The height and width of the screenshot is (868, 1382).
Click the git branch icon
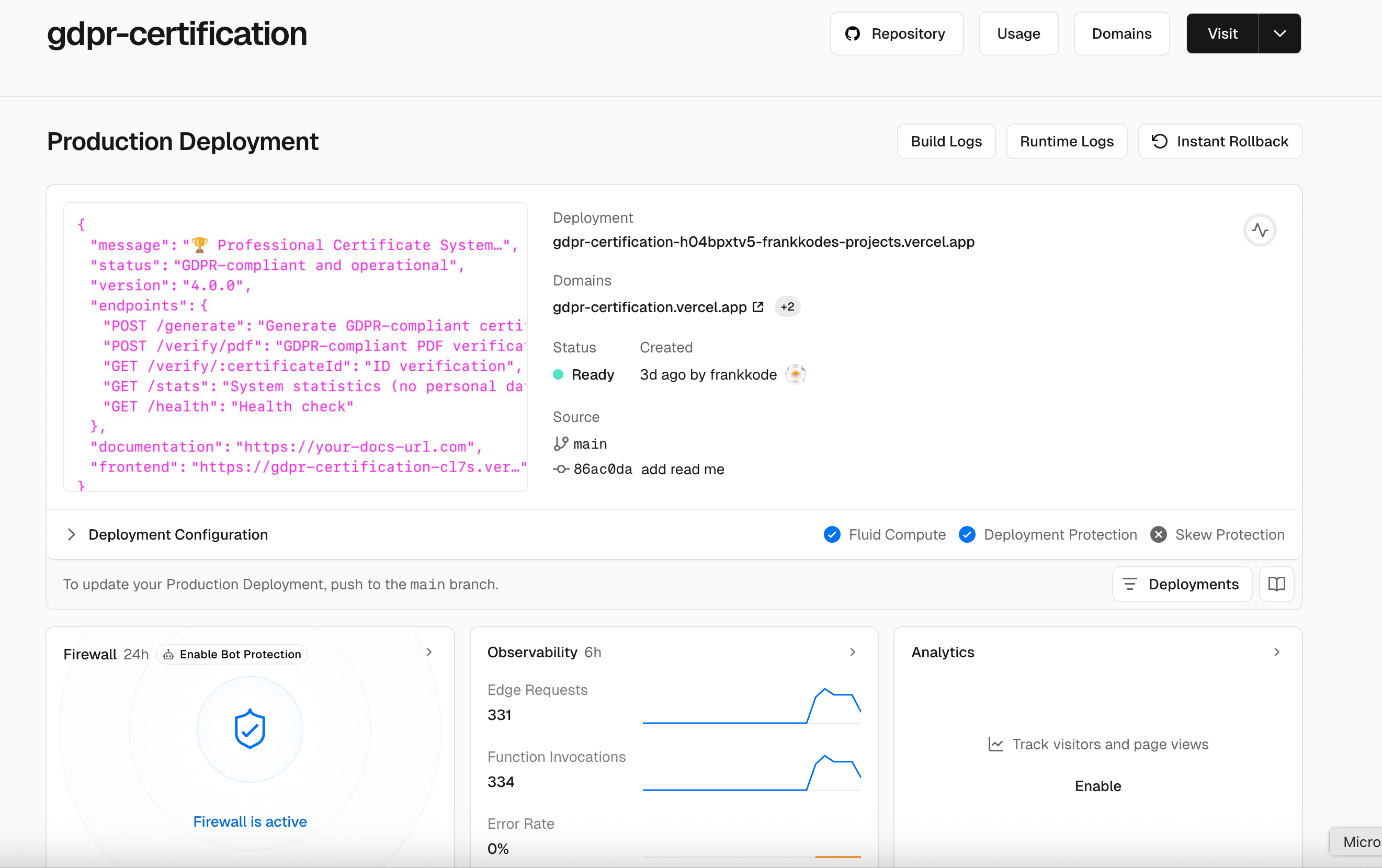pyautogui.click(x=561, y=443)
